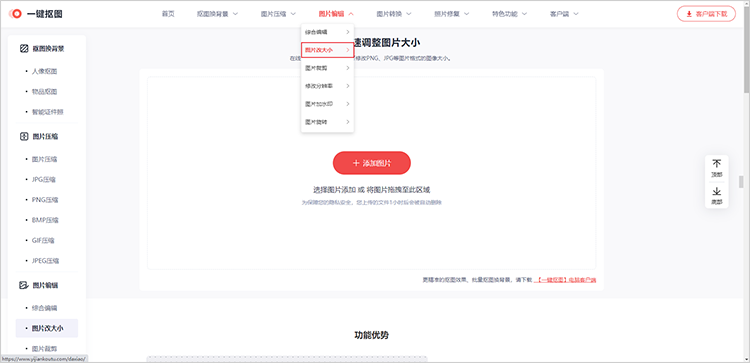
Task: Click the 图片编辑 section header icon in the sidebar
Action: (x=24, y=285)
